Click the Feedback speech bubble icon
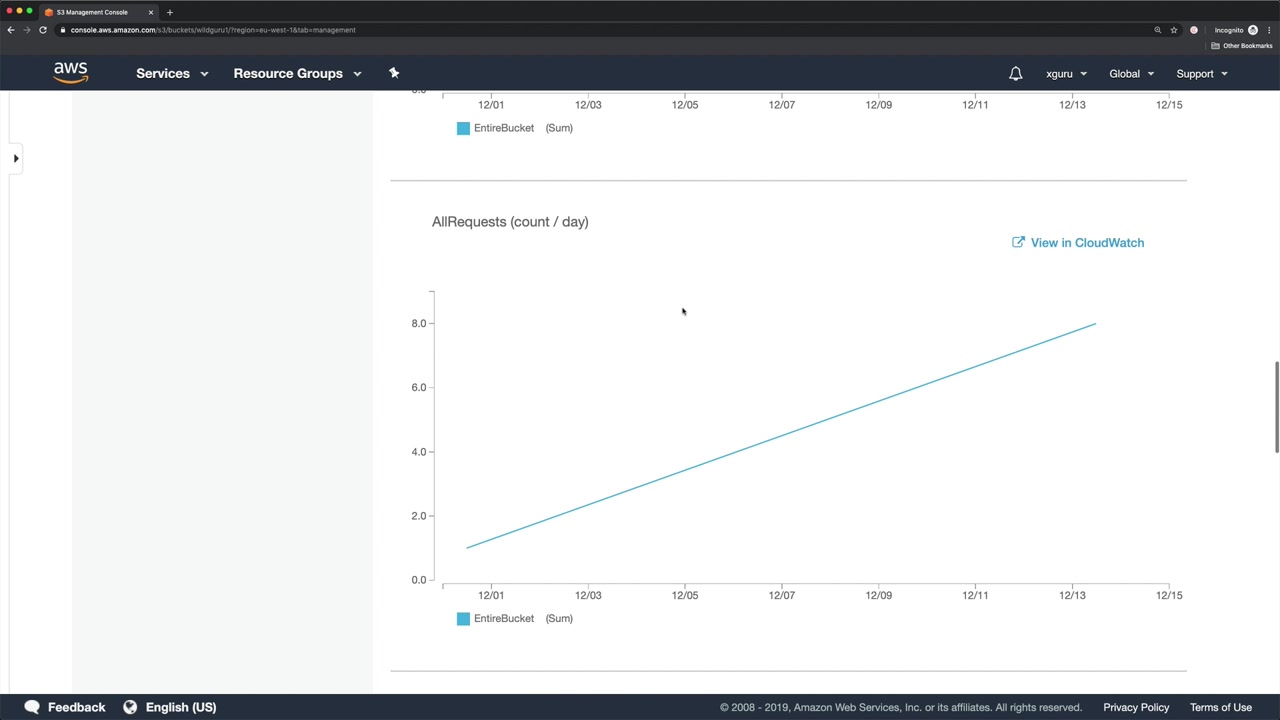 (x=32, y=707)
